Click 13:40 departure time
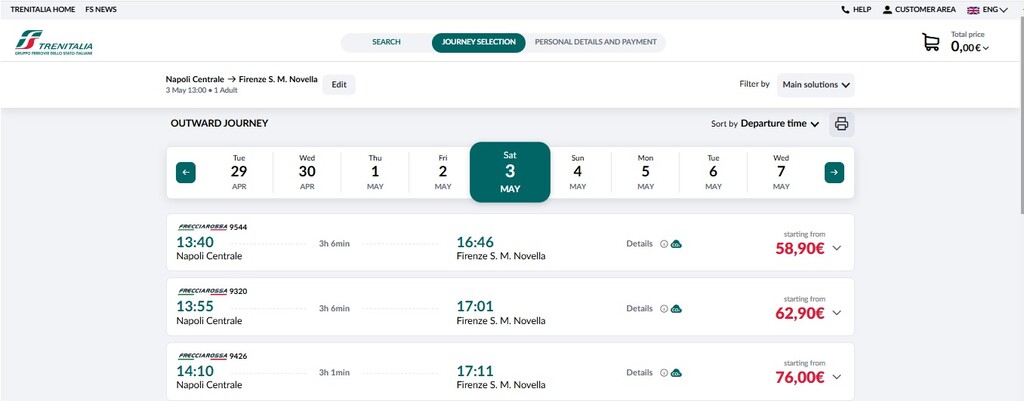 [x=195, y=242]
